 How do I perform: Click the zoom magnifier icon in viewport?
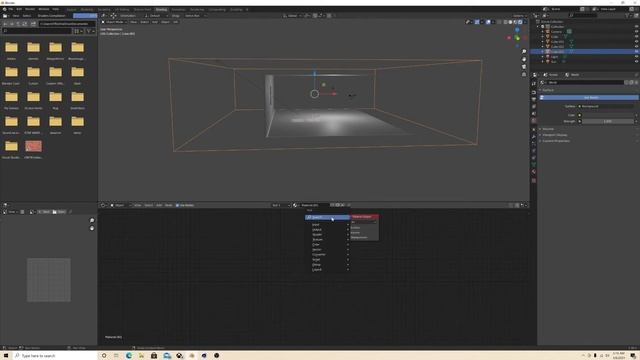[524, 51]
